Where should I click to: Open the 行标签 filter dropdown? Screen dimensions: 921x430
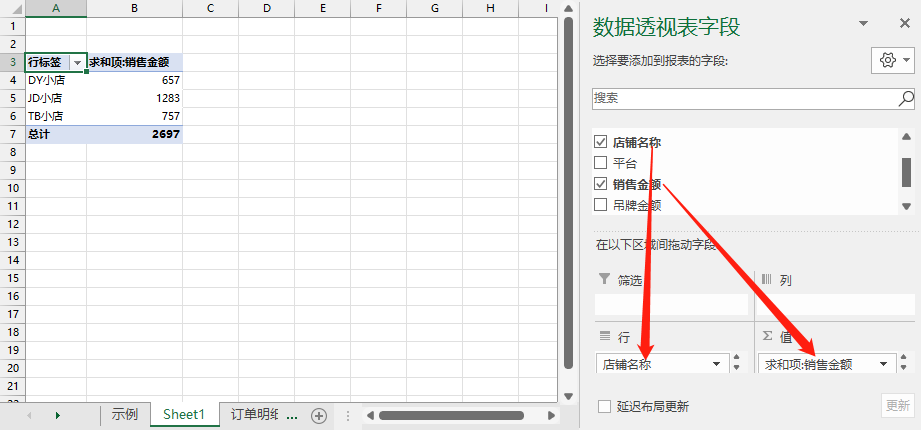click(78, 62)
